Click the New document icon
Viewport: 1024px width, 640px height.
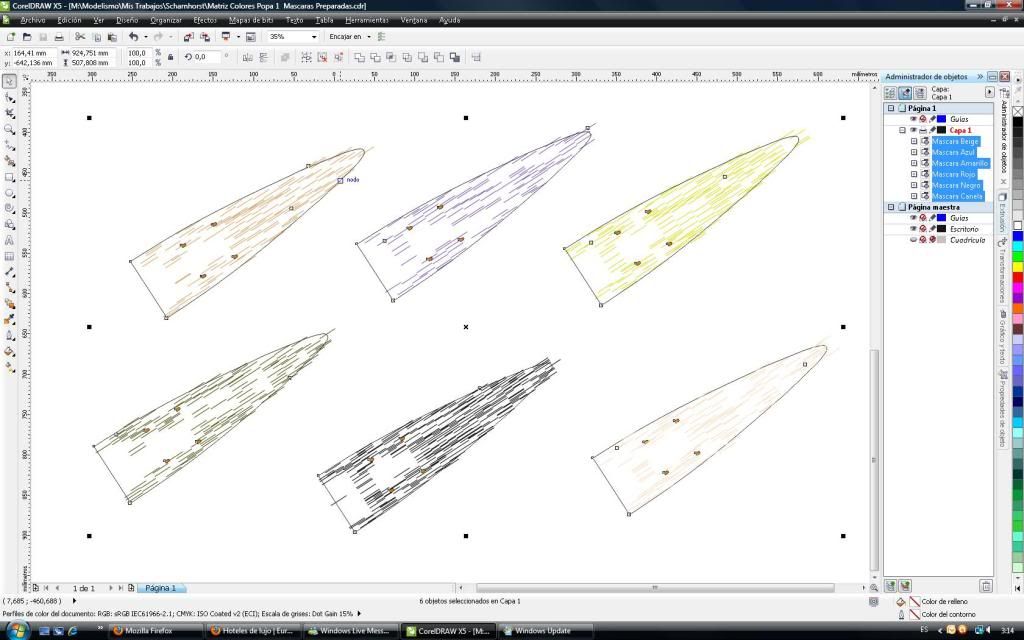point(11,37)
